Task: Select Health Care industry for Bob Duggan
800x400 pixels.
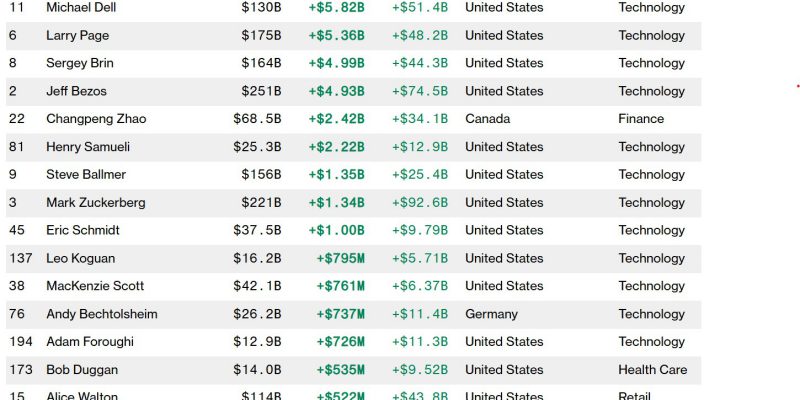Action: pos(653,369)
